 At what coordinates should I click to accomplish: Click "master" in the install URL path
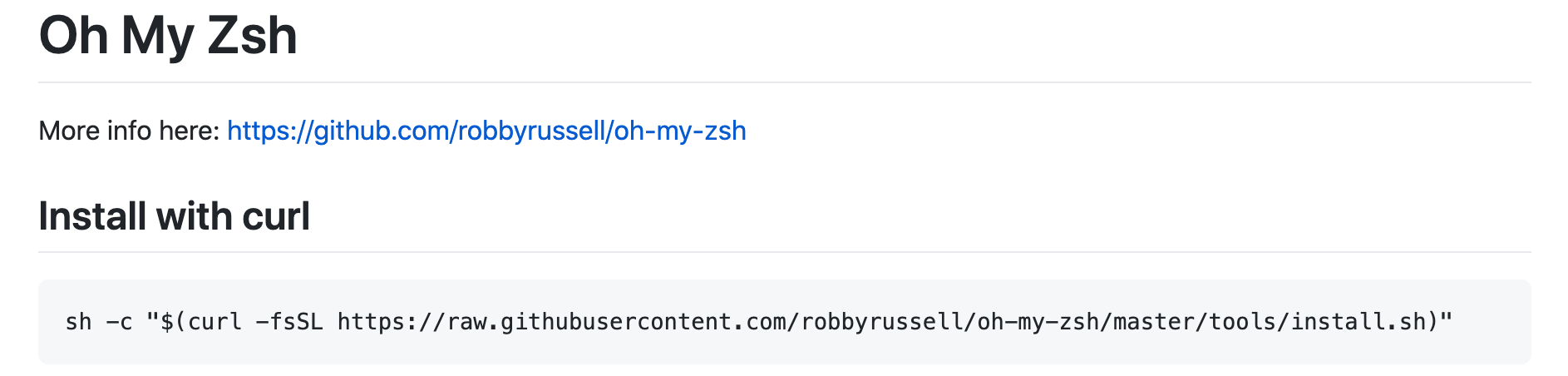pyautogui.click(x=1154, y=322)
